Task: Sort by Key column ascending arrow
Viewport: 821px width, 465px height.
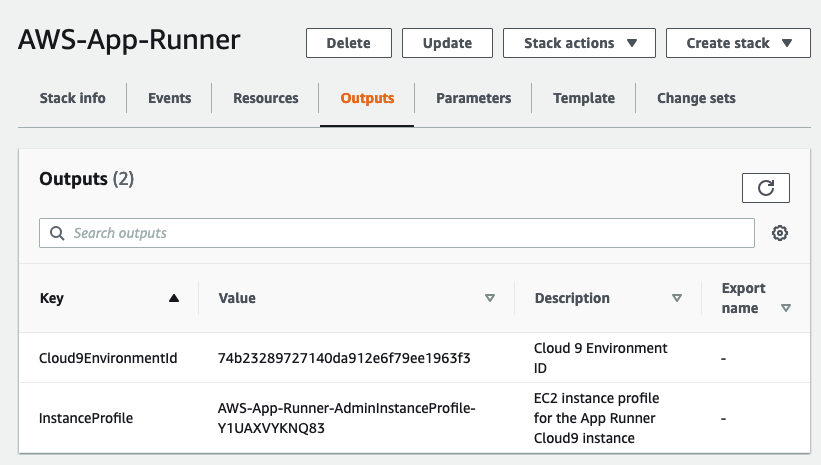Action: click(174, 298)
